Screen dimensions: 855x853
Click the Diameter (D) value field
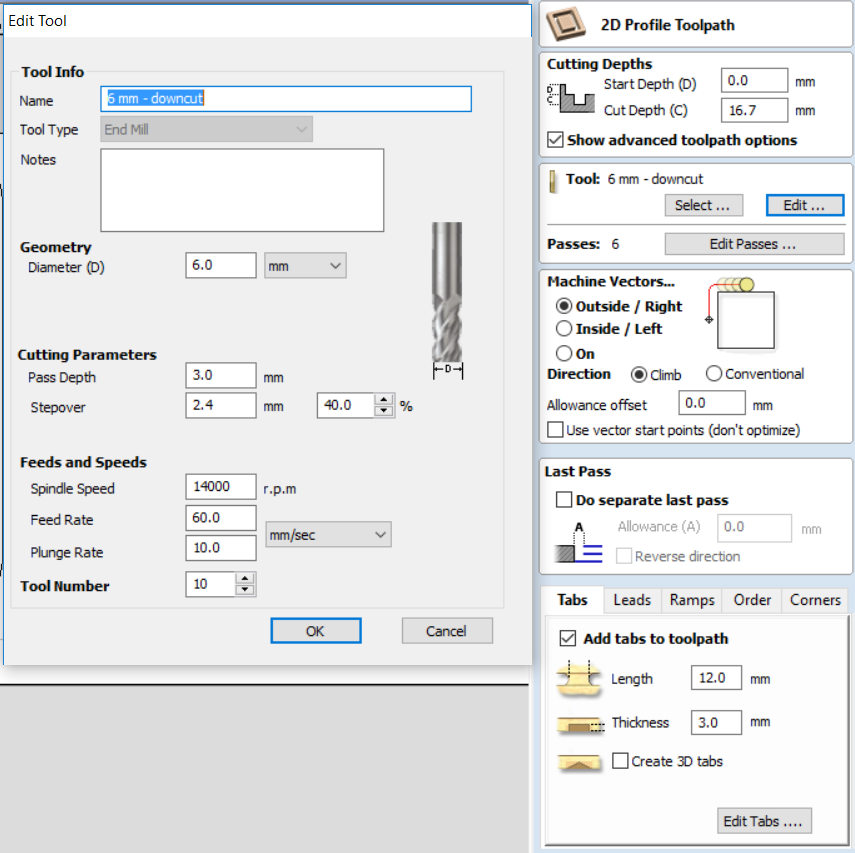coord(220,265)
